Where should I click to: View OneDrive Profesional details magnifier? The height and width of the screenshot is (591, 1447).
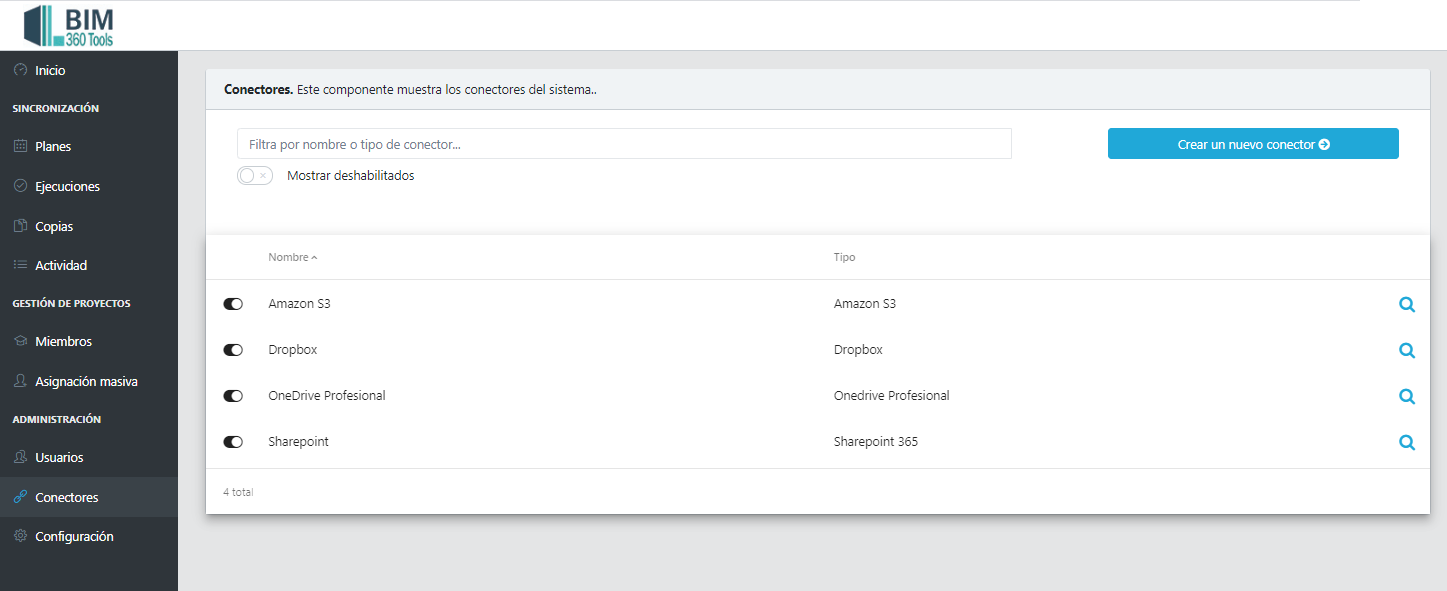(1407, 397)
